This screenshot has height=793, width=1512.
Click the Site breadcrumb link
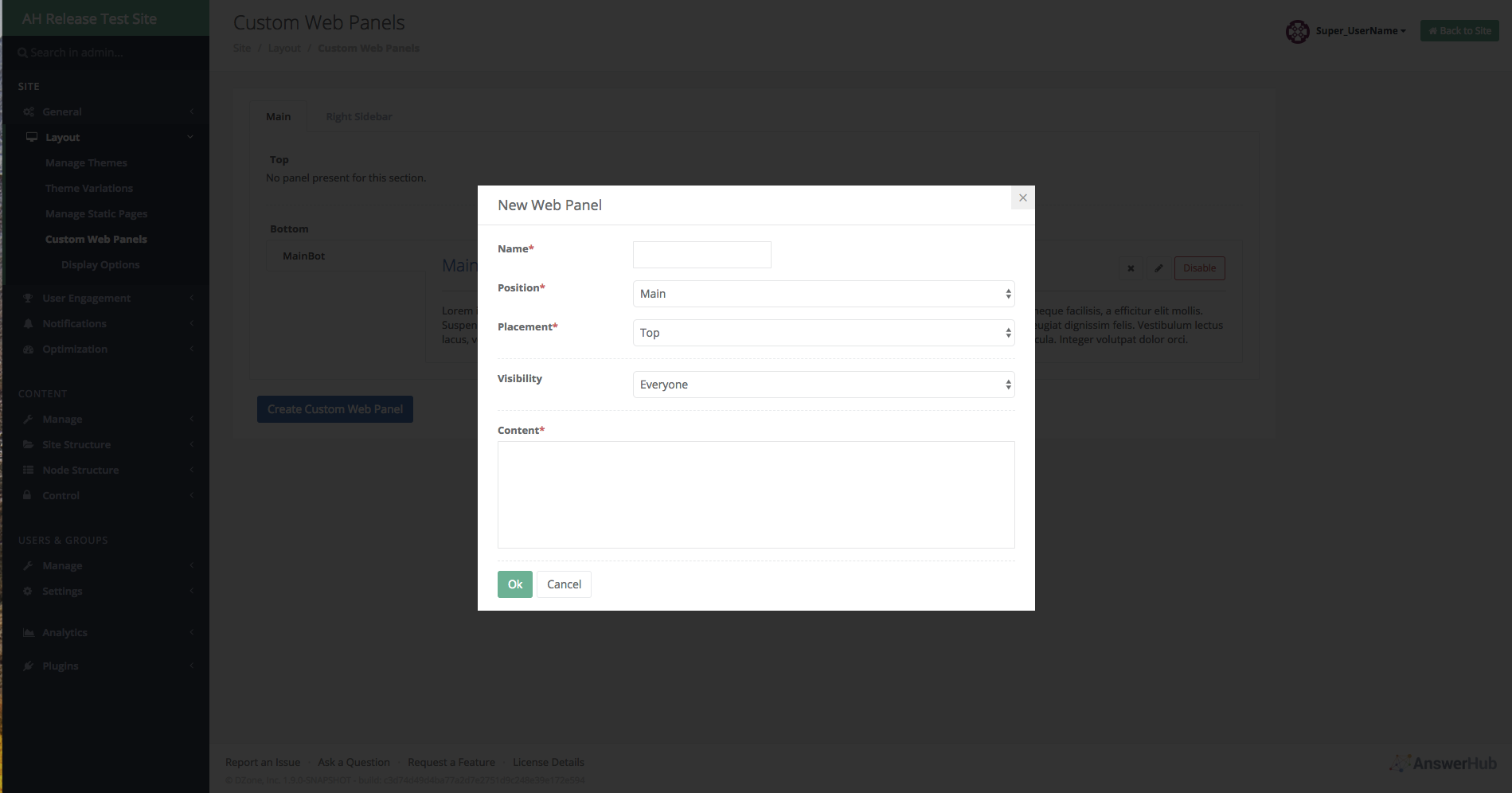coord(242,49)
